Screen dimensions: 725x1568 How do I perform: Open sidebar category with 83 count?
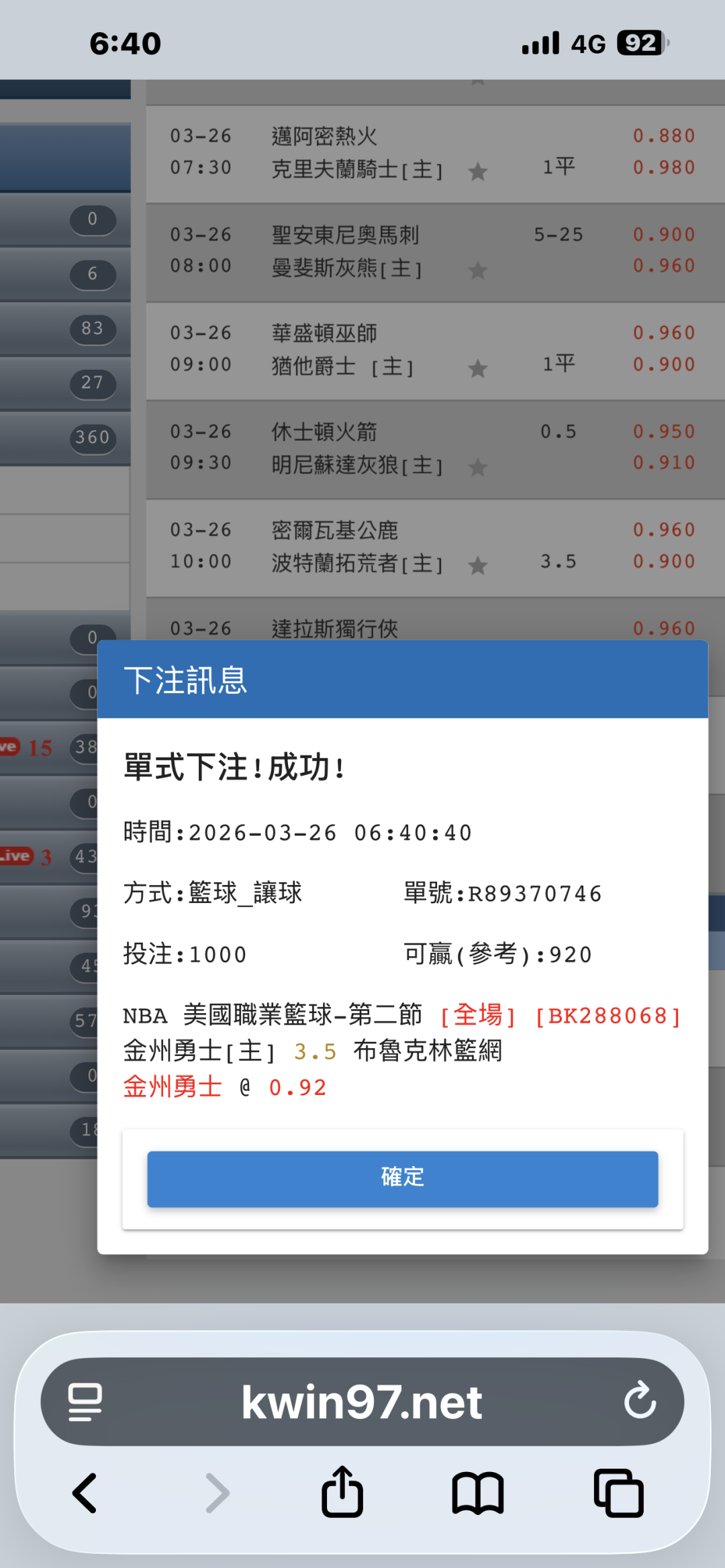click(65, 329)
